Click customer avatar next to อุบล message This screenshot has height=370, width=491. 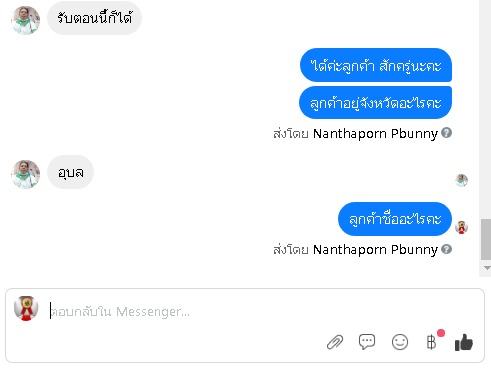(x=26, y=174)
